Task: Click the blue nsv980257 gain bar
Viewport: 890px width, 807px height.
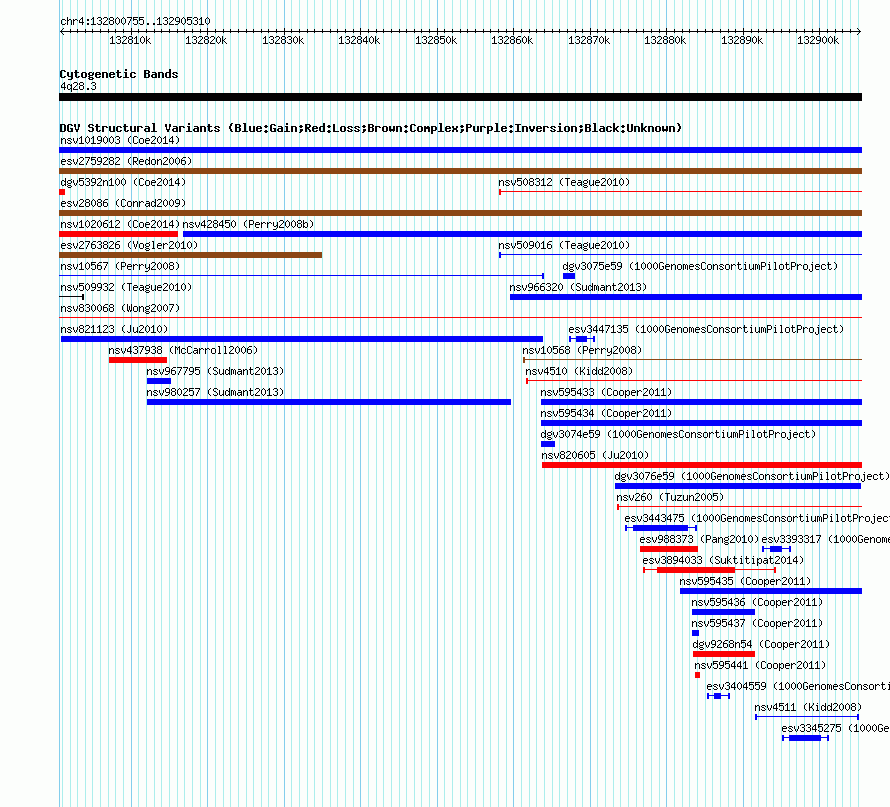Action: pos(329,402)
